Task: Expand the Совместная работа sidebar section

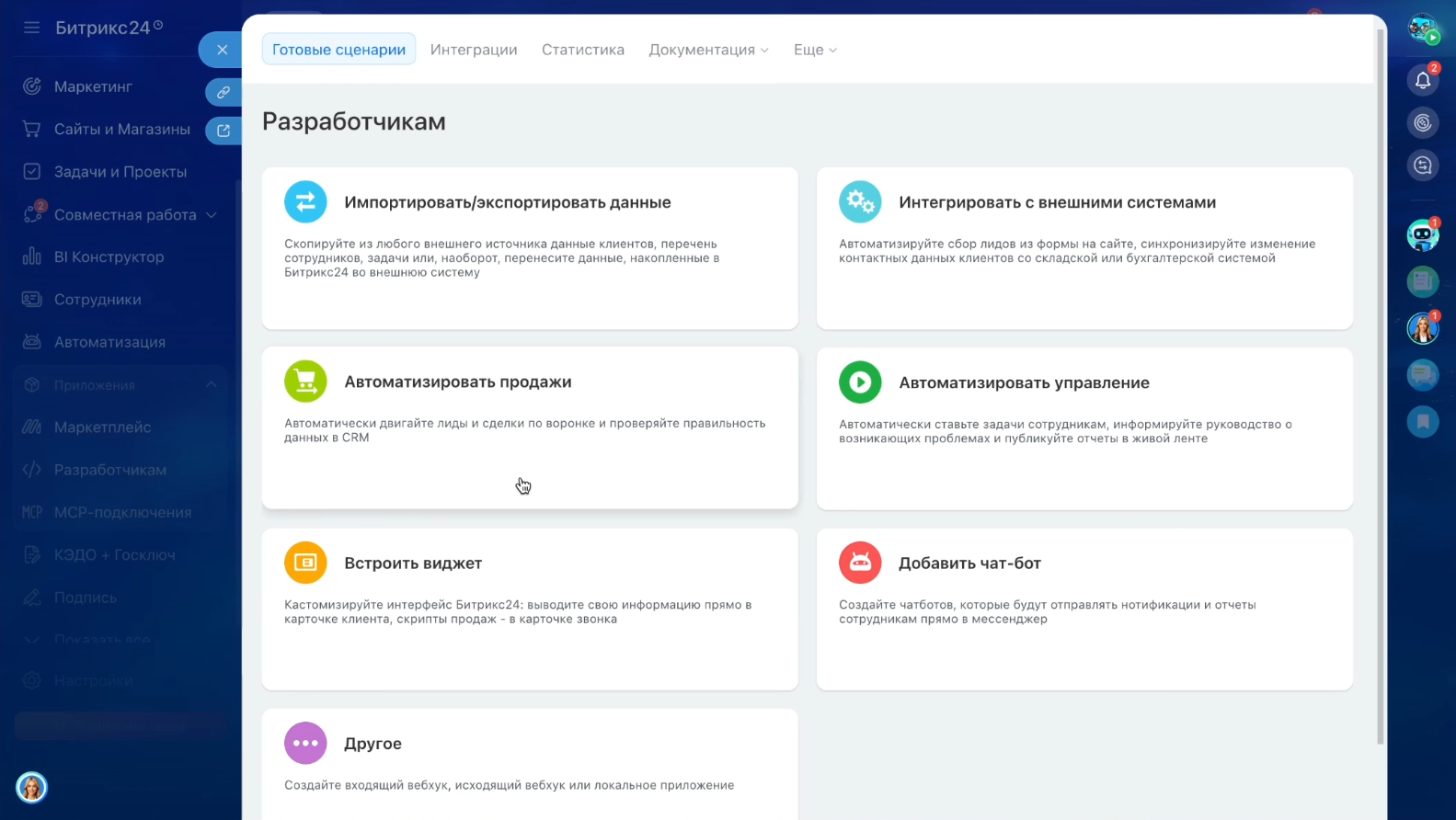Action: click(212, 215)
